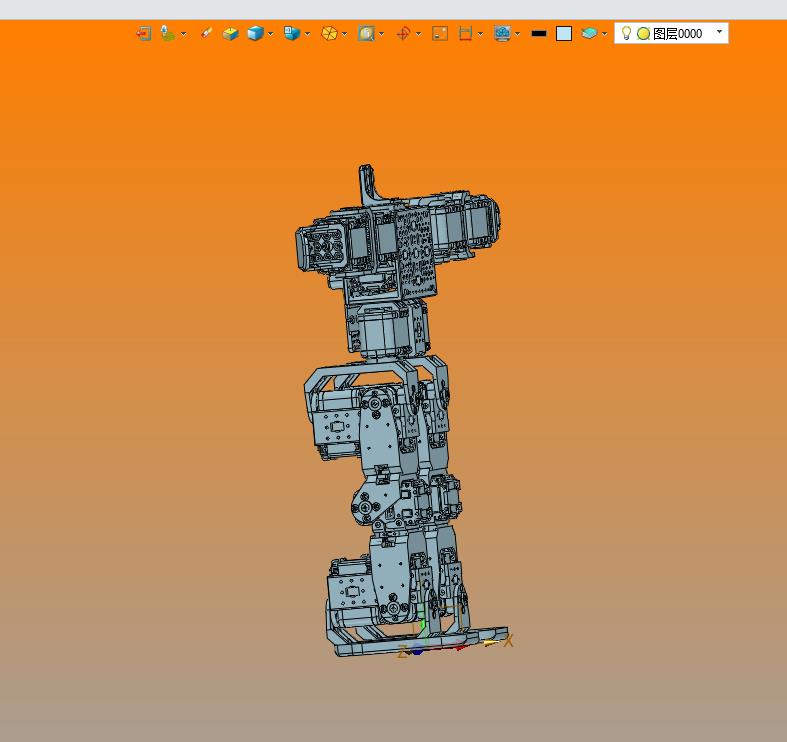Click the orange square frame icon
787x742 pixels.
[440, 34]
